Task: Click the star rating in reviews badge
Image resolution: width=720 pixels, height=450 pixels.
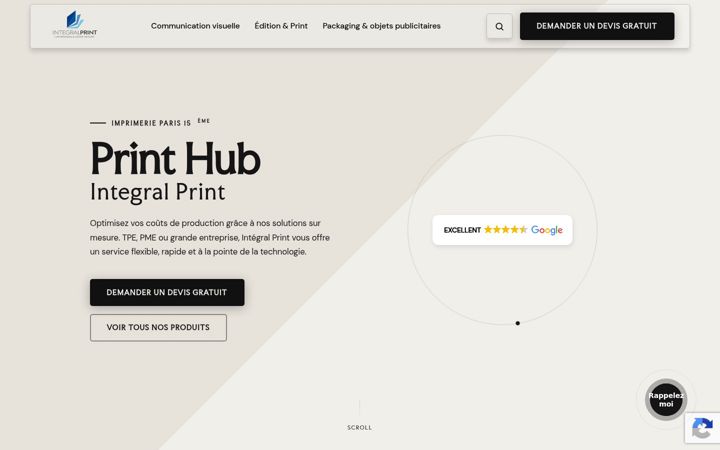Action: point(505,230)
